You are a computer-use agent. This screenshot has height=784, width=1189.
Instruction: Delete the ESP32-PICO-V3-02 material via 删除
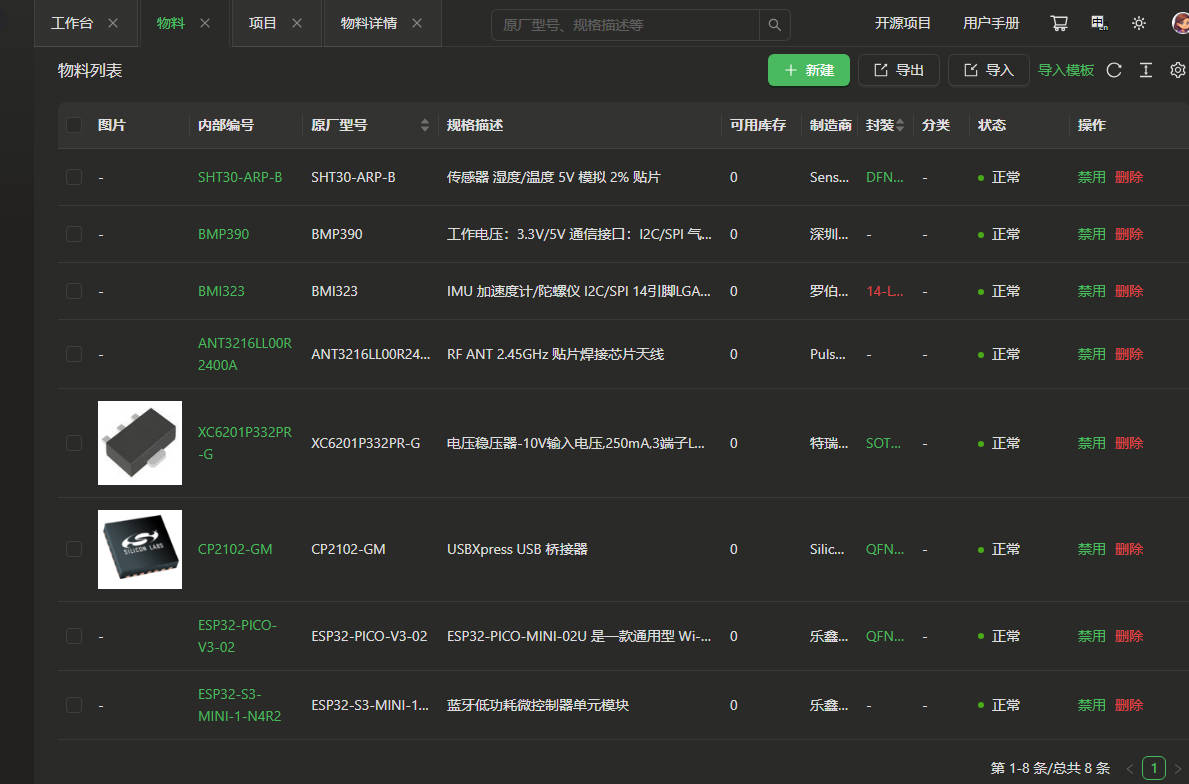coord(1128,636)
